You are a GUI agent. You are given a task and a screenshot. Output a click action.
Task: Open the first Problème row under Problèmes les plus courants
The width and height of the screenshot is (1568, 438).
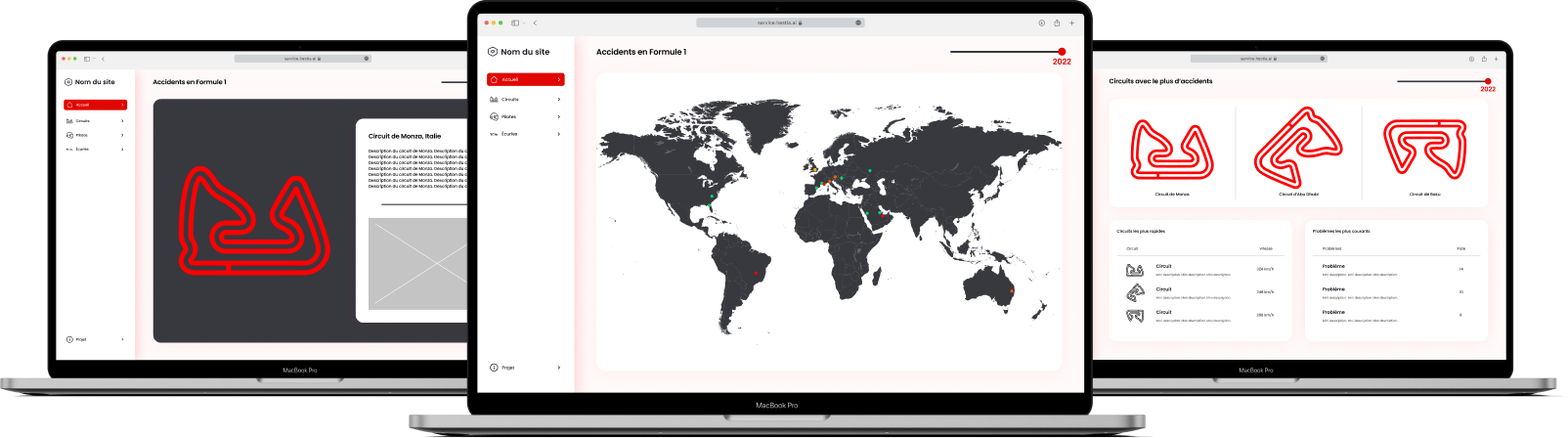(x=1395, y=269)
